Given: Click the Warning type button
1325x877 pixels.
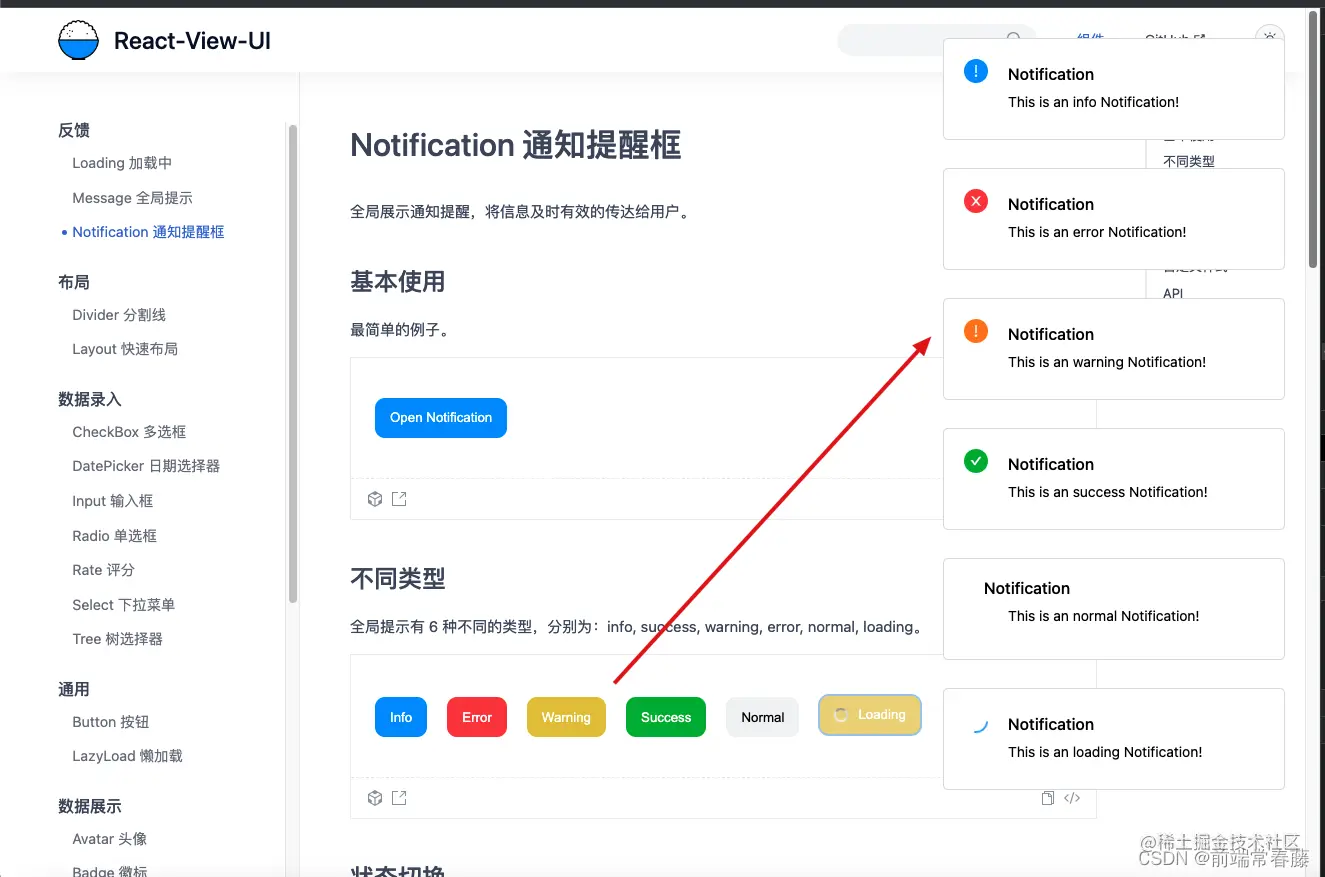Looking at the screenshot, I should pos(566,717).
